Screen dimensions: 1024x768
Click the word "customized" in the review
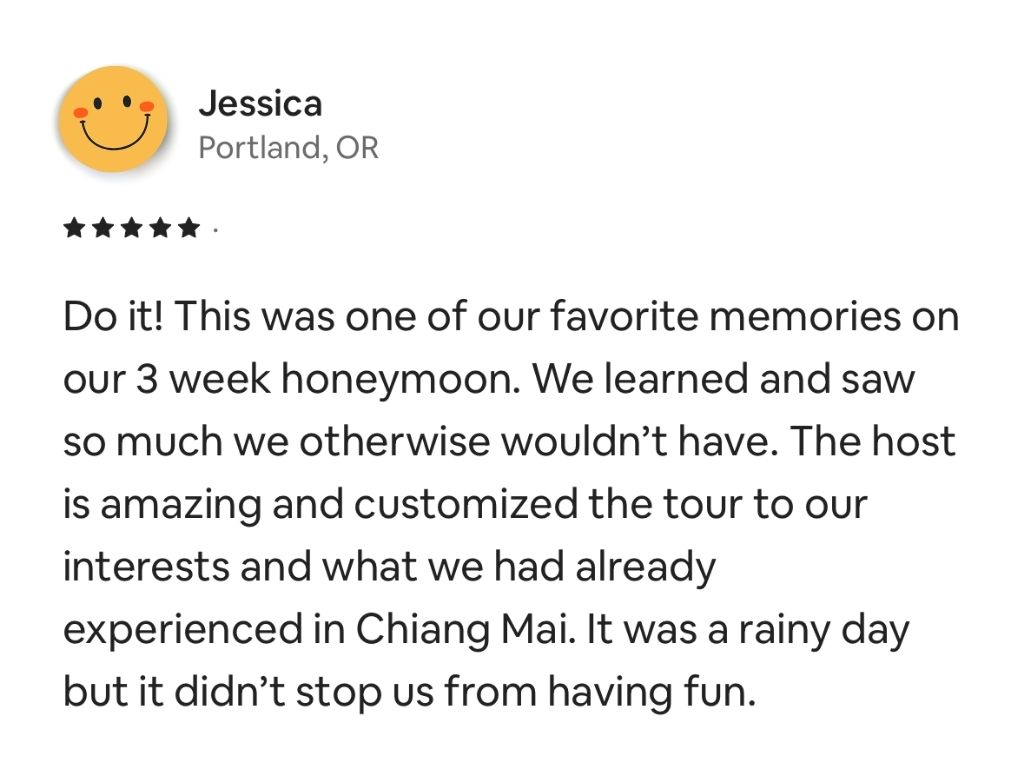465,504
